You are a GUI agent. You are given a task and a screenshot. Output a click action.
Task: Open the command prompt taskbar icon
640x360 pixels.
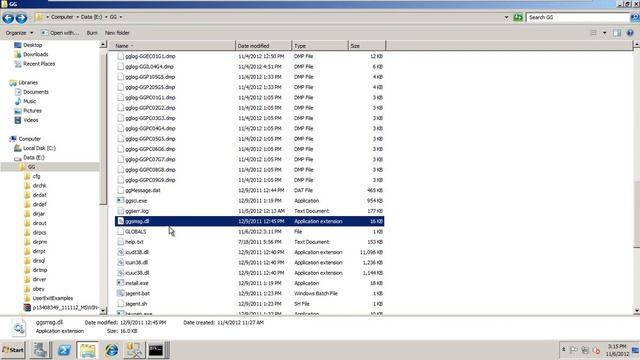[x=156, y=350]
